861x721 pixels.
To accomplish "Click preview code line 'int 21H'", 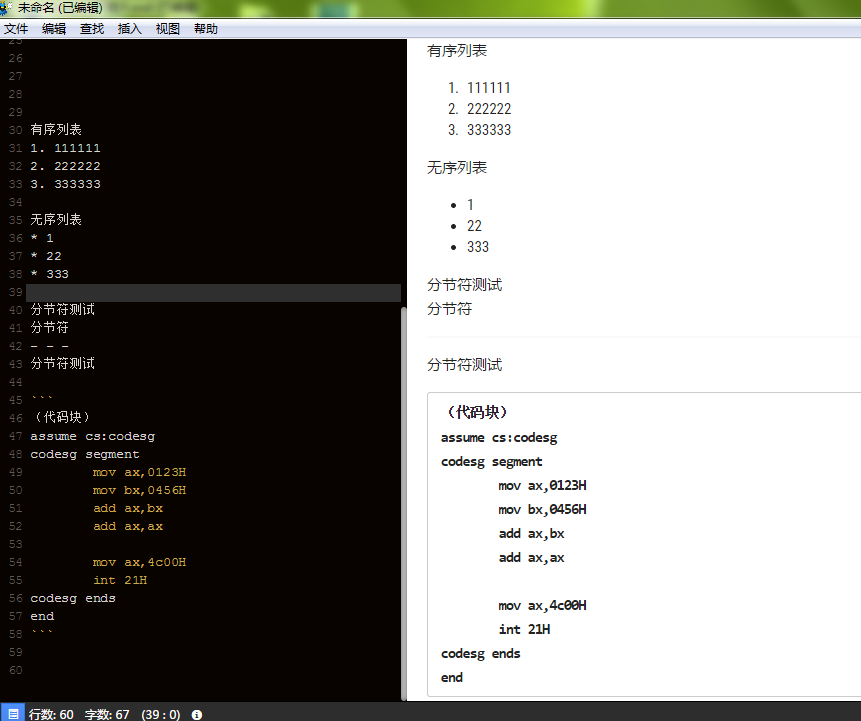I will coord(524,630).
